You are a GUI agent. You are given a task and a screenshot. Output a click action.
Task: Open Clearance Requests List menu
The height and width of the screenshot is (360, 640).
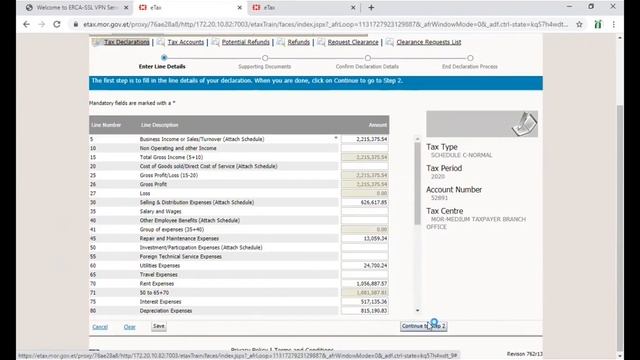point(429,42)
